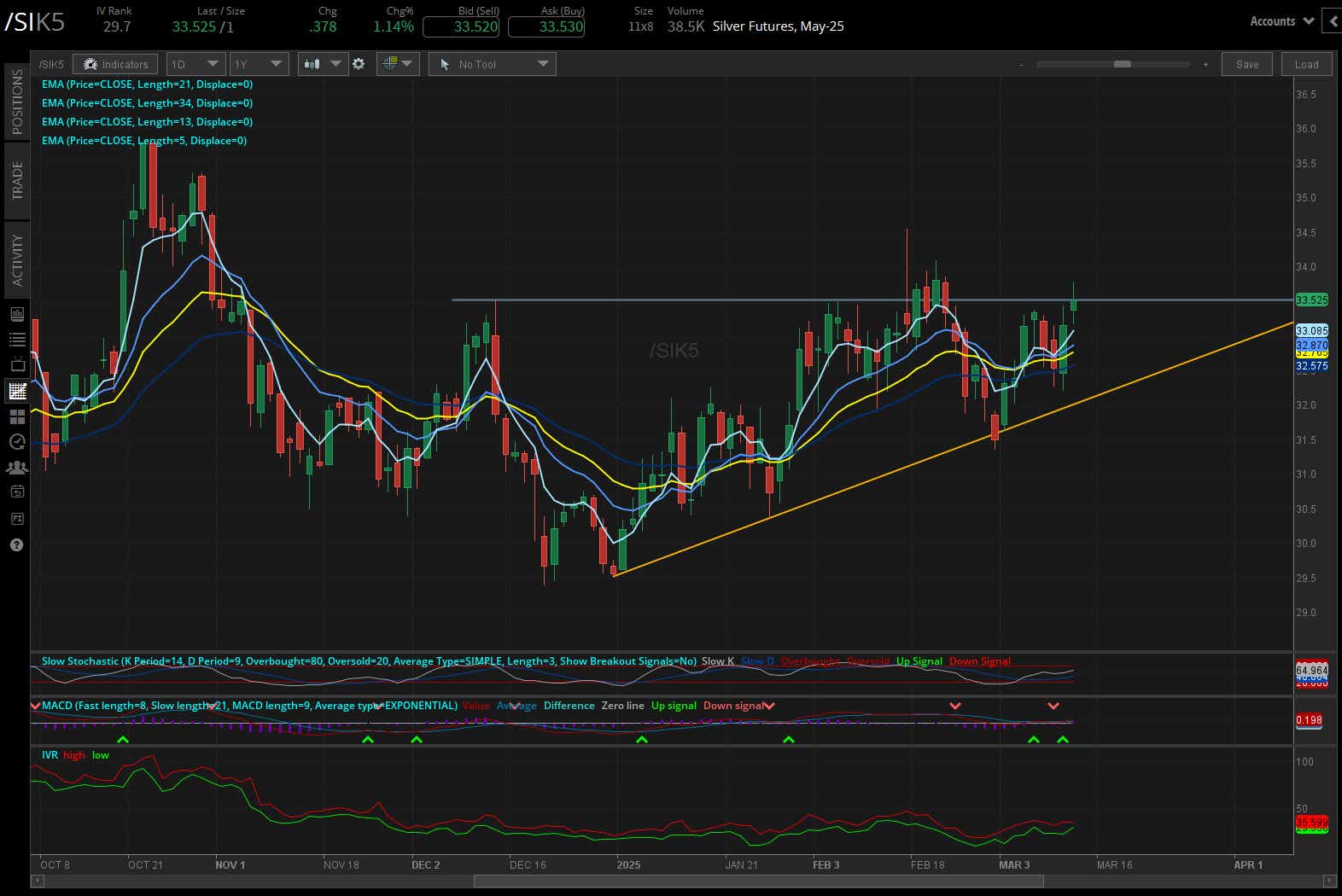Open the FX sidebar icon
Viewport: 1342px width, 896px height.
click(17, 518)
